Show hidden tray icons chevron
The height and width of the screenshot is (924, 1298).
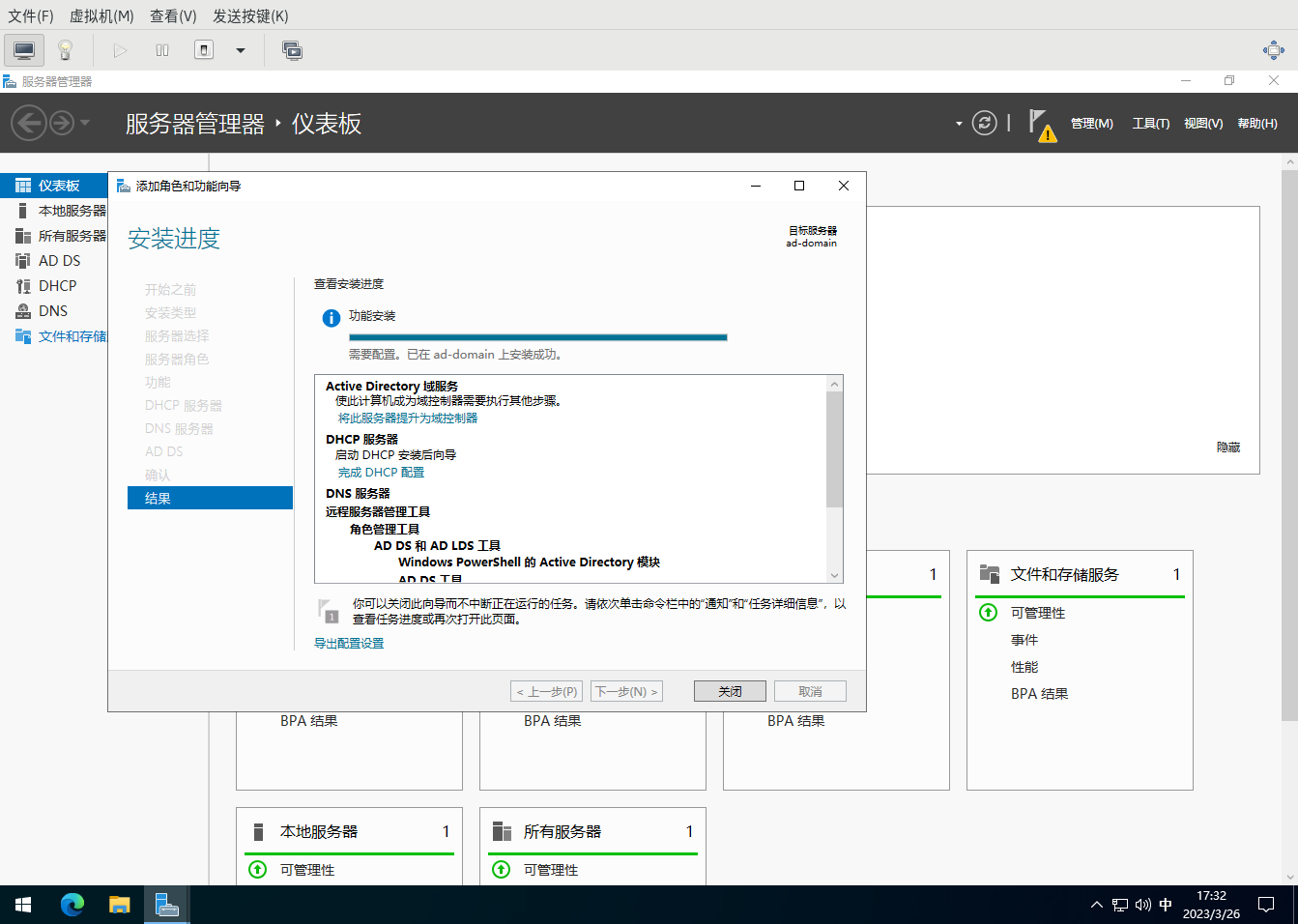1096,905
